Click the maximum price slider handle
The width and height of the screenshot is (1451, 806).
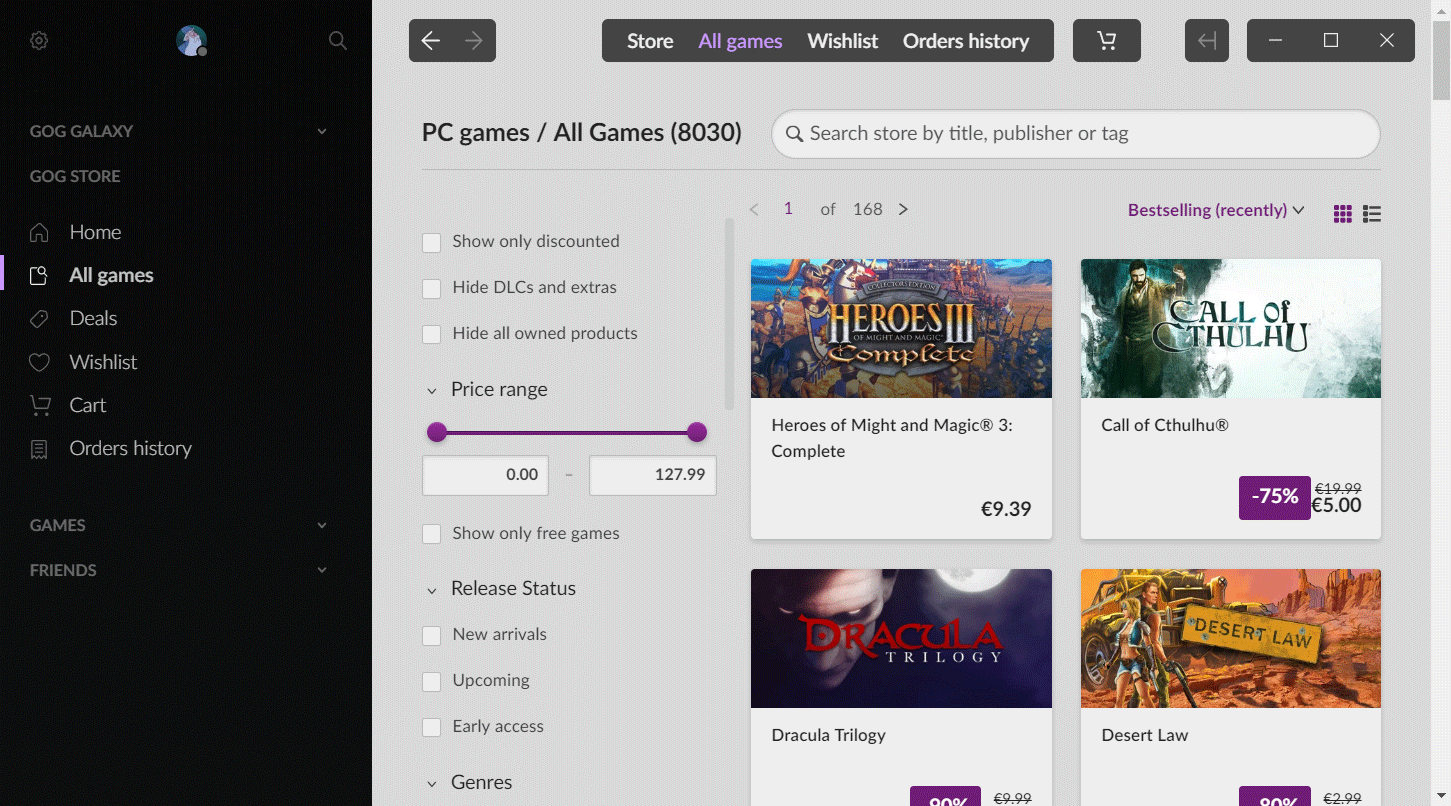tap(697, 432)
